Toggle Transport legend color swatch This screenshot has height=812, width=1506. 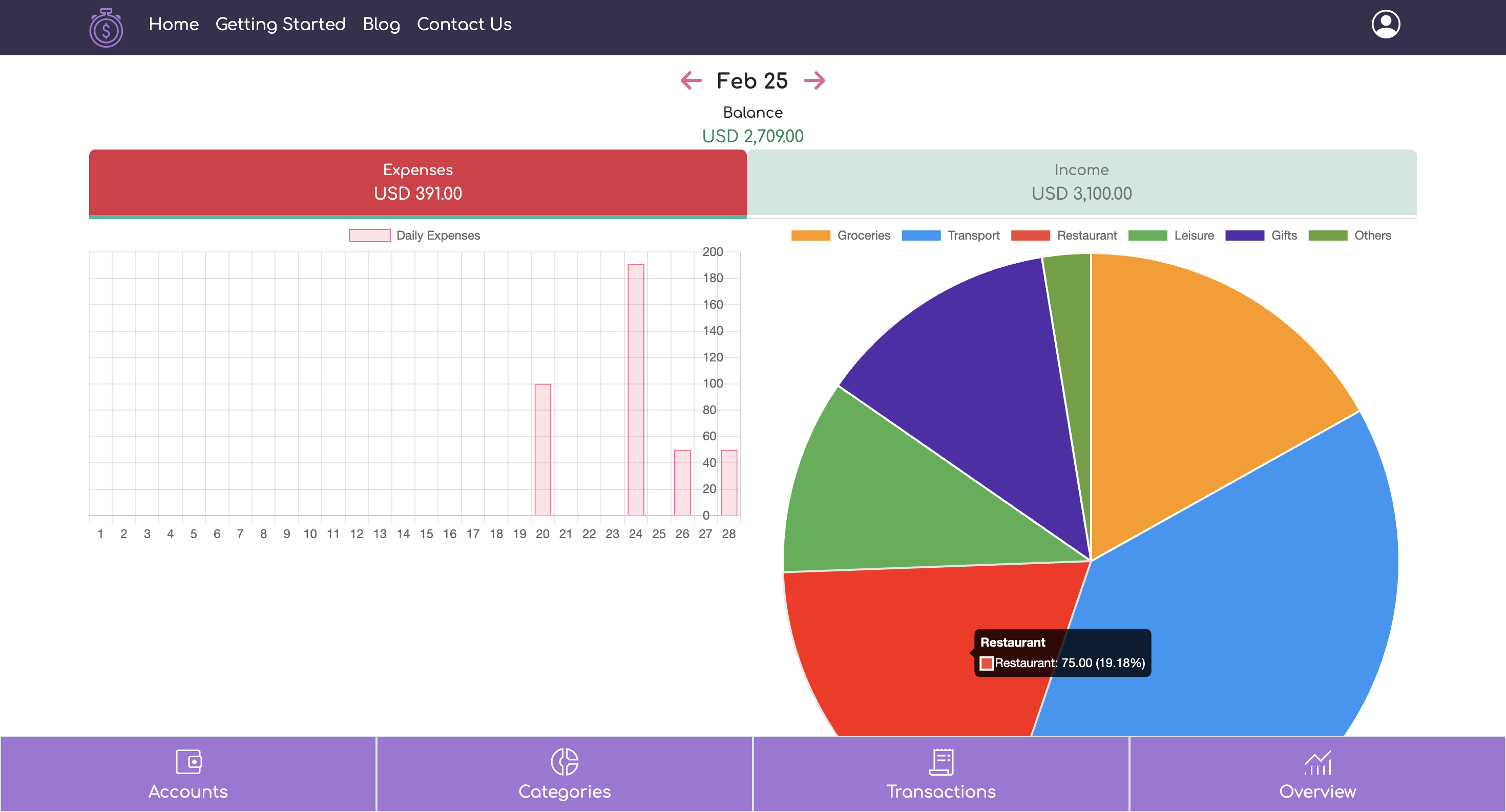[x=921, y=236]
